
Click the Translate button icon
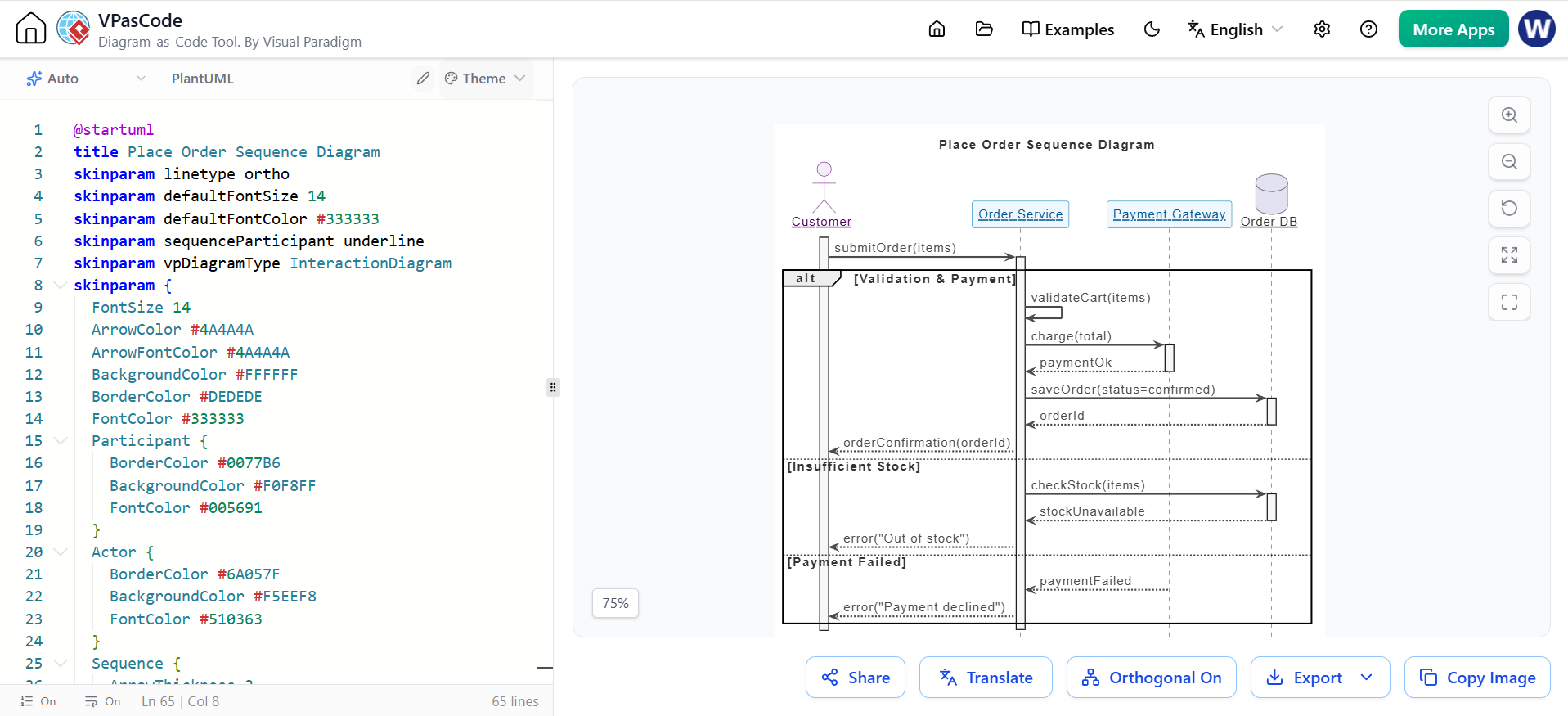[948, 677]
